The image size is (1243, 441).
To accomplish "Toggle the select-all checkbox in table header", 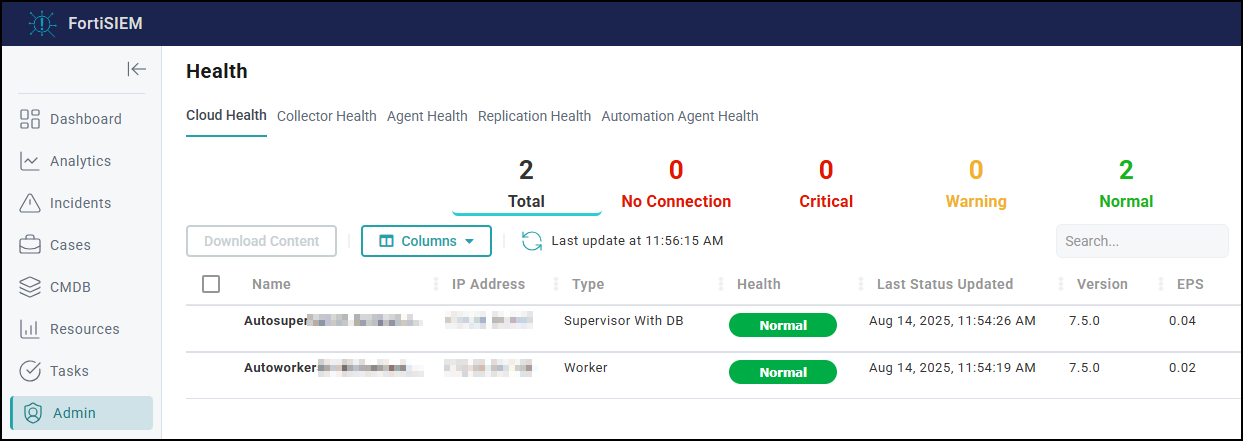I will 211,284.
